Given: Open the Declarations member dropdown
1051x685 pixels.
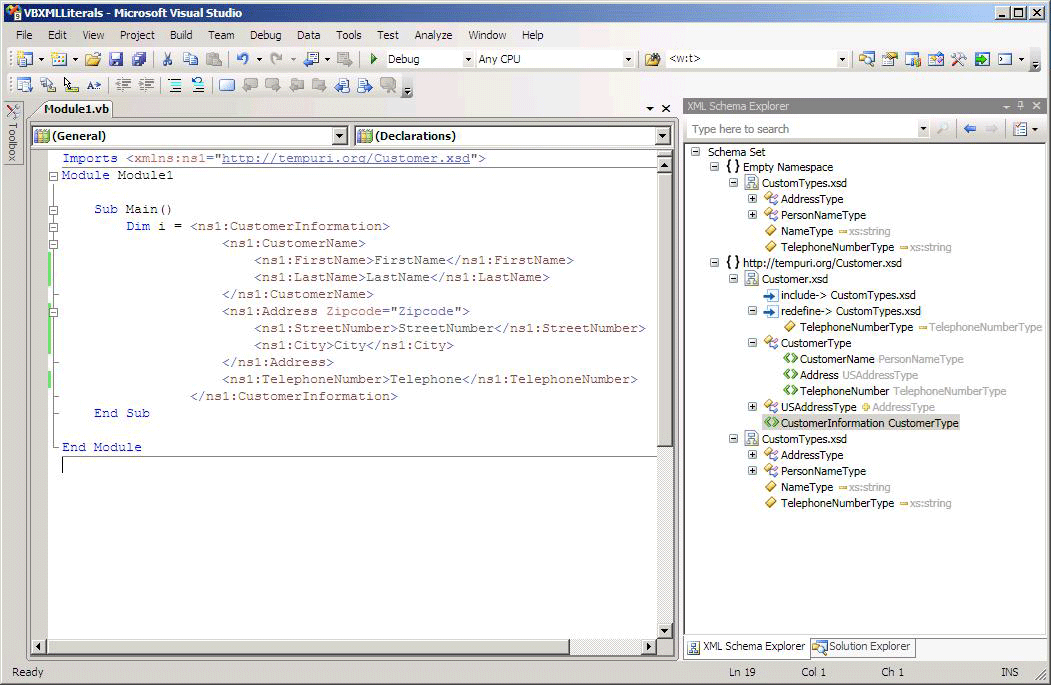Looking at the screenshot, I should click(662, 136).
